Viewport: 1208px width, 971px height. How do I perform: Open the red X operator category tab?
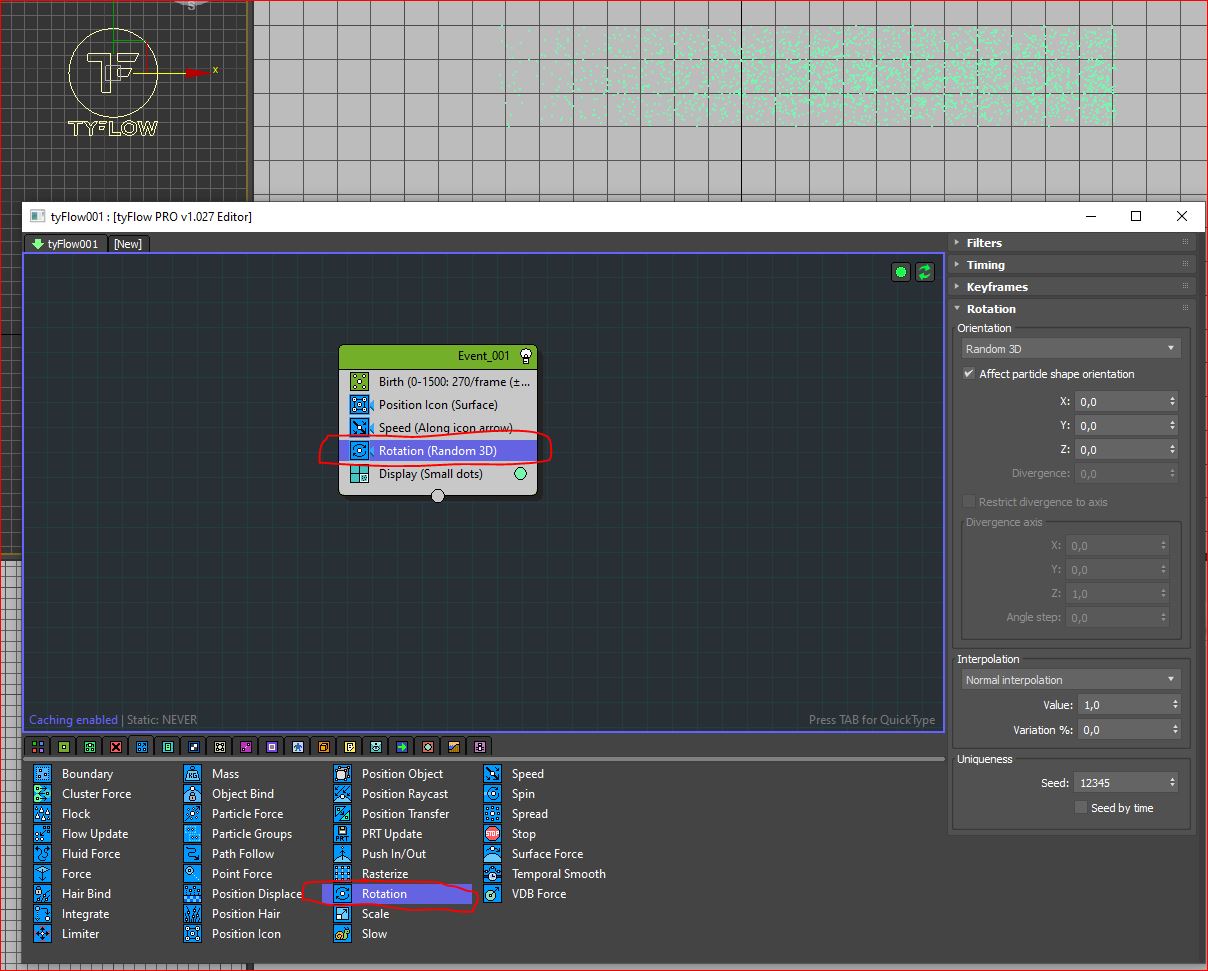click(x=116, y=747)
